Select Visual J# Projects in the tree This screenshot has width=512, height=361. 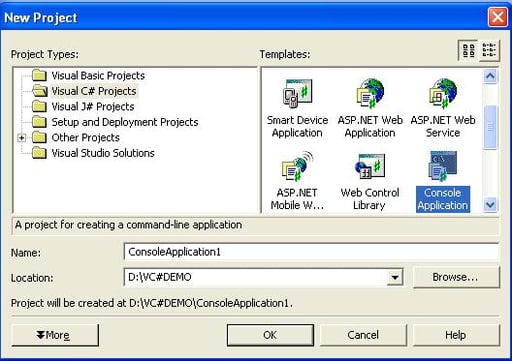(93, 107)
